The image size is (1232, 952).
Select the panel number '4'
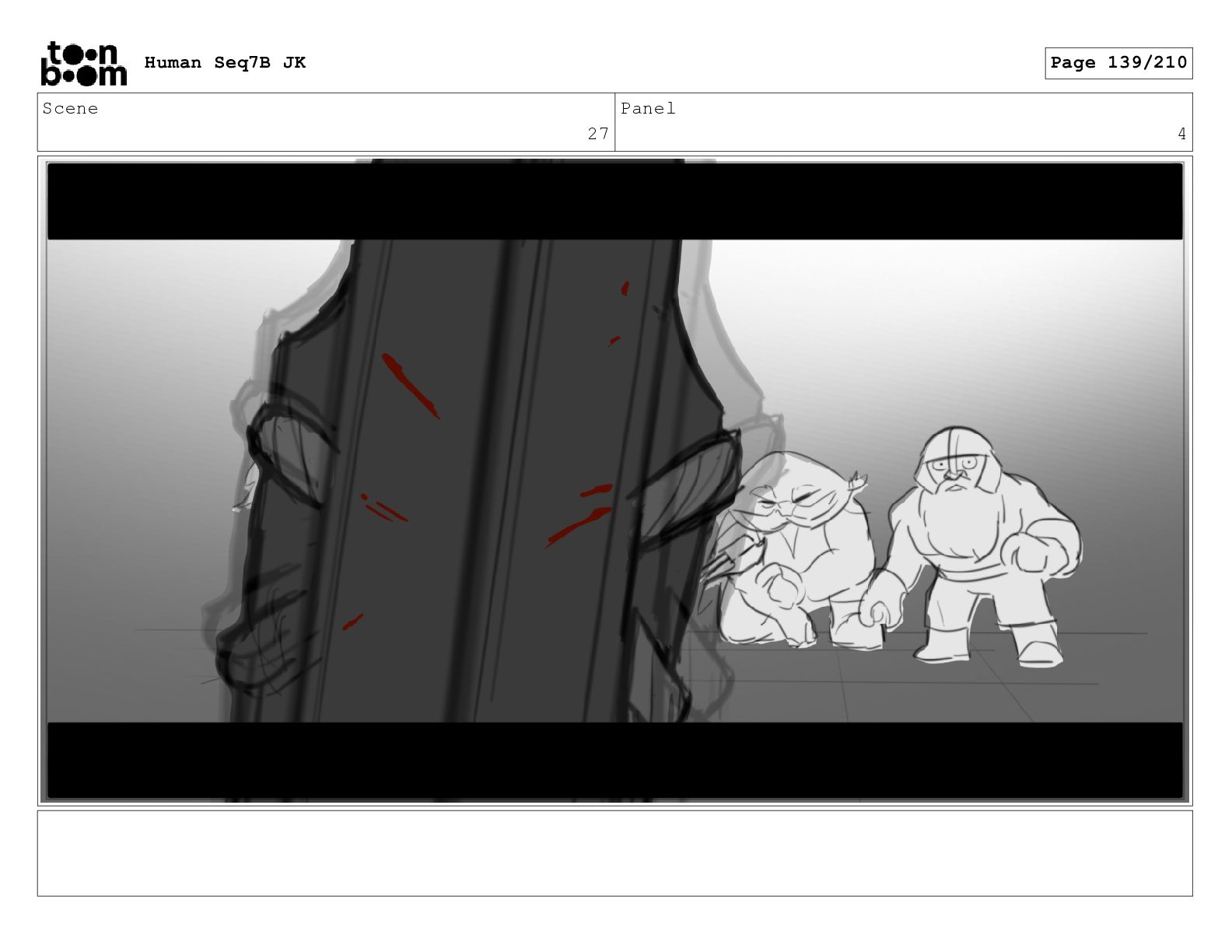(x=1181, y=134)
